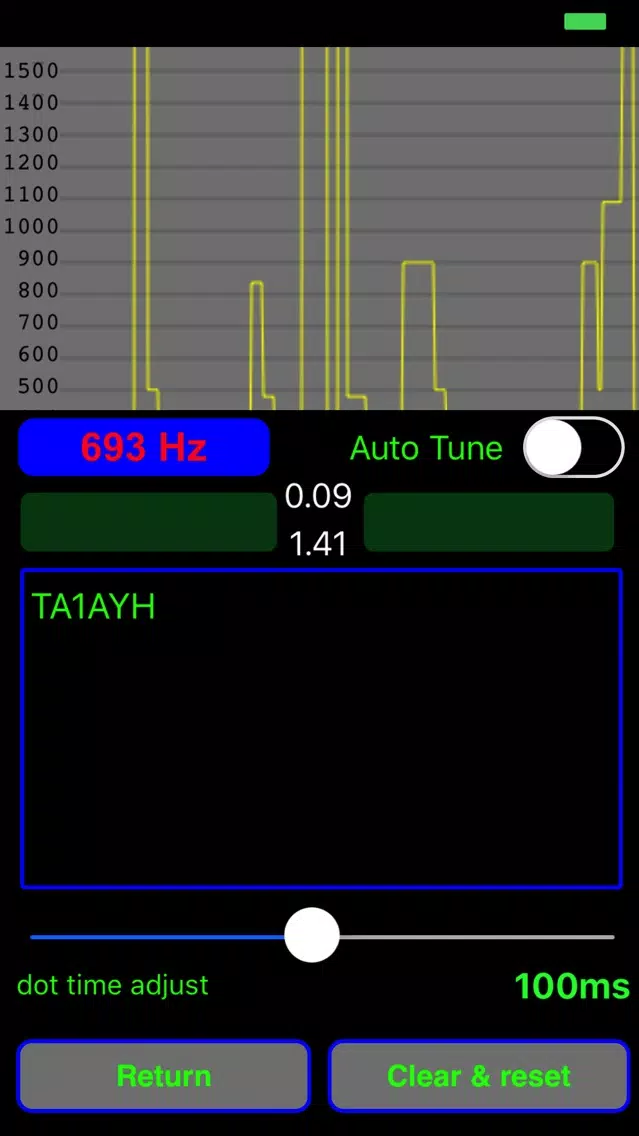Click the Auto Tune label
Image resolution: width=639 pixels, height=1136 pixels.
pyautogui.click(x=426, y=448)
